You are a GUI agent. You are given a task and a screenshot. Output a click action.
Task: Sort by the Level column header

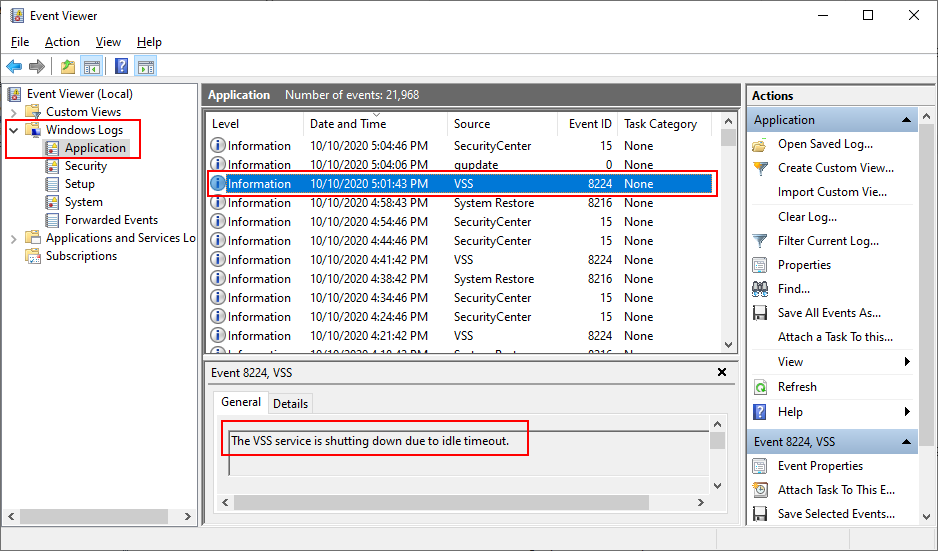[255, 124]
